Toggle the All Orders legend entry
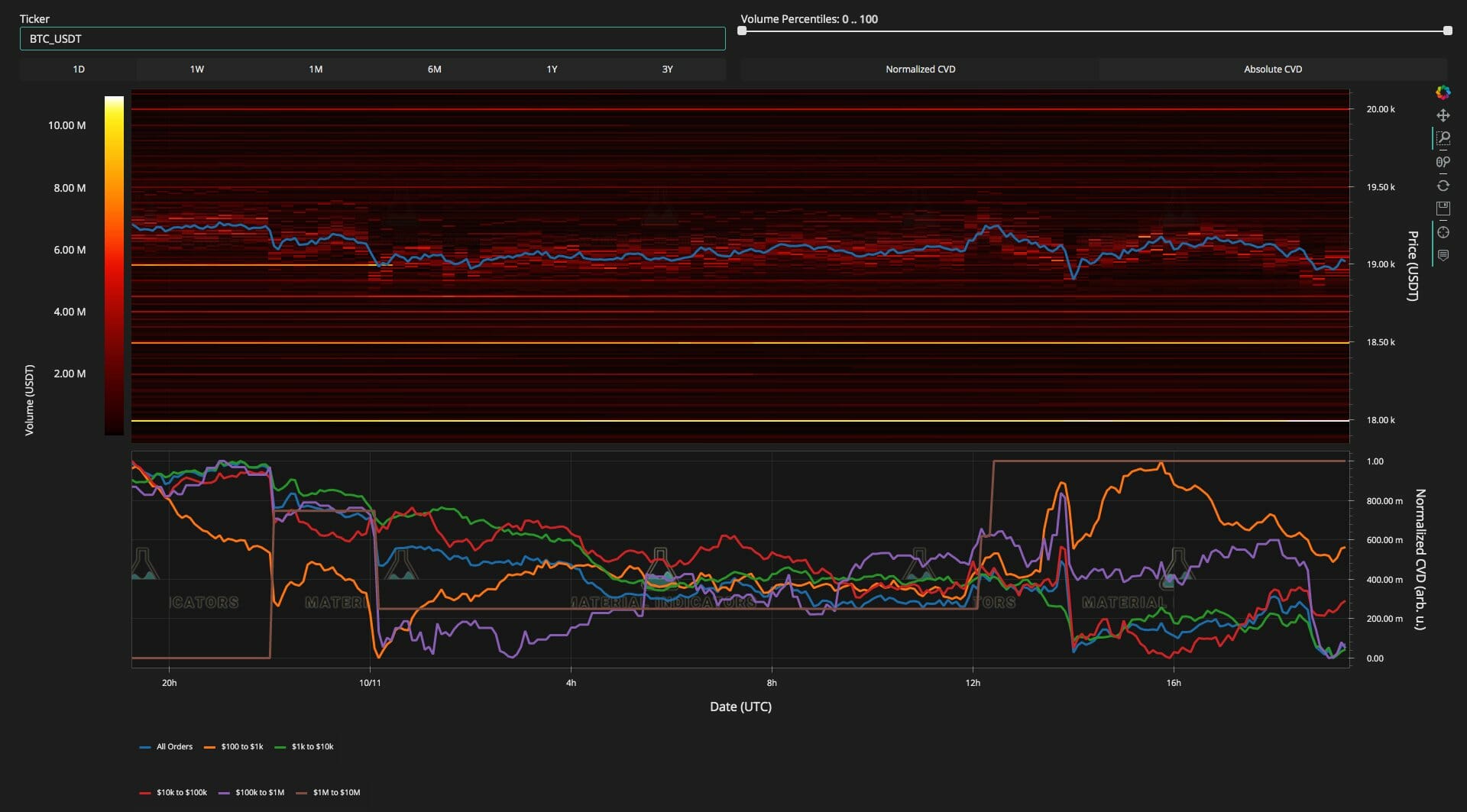1467x812 pixels. (x=166, y=746)
